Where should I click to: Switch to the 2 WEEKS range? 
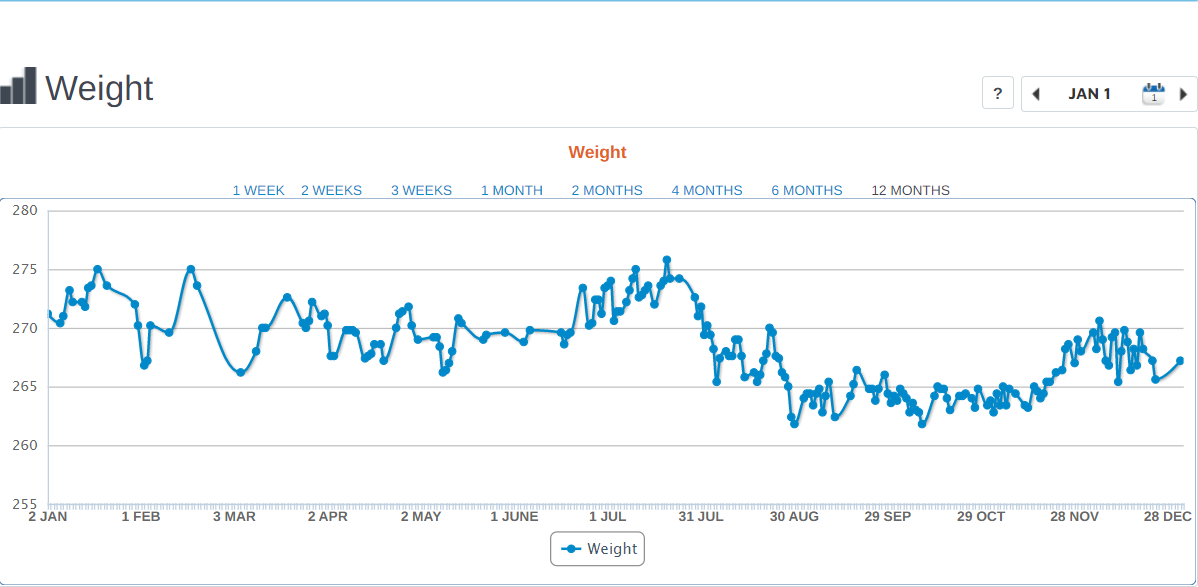(331, 190)
